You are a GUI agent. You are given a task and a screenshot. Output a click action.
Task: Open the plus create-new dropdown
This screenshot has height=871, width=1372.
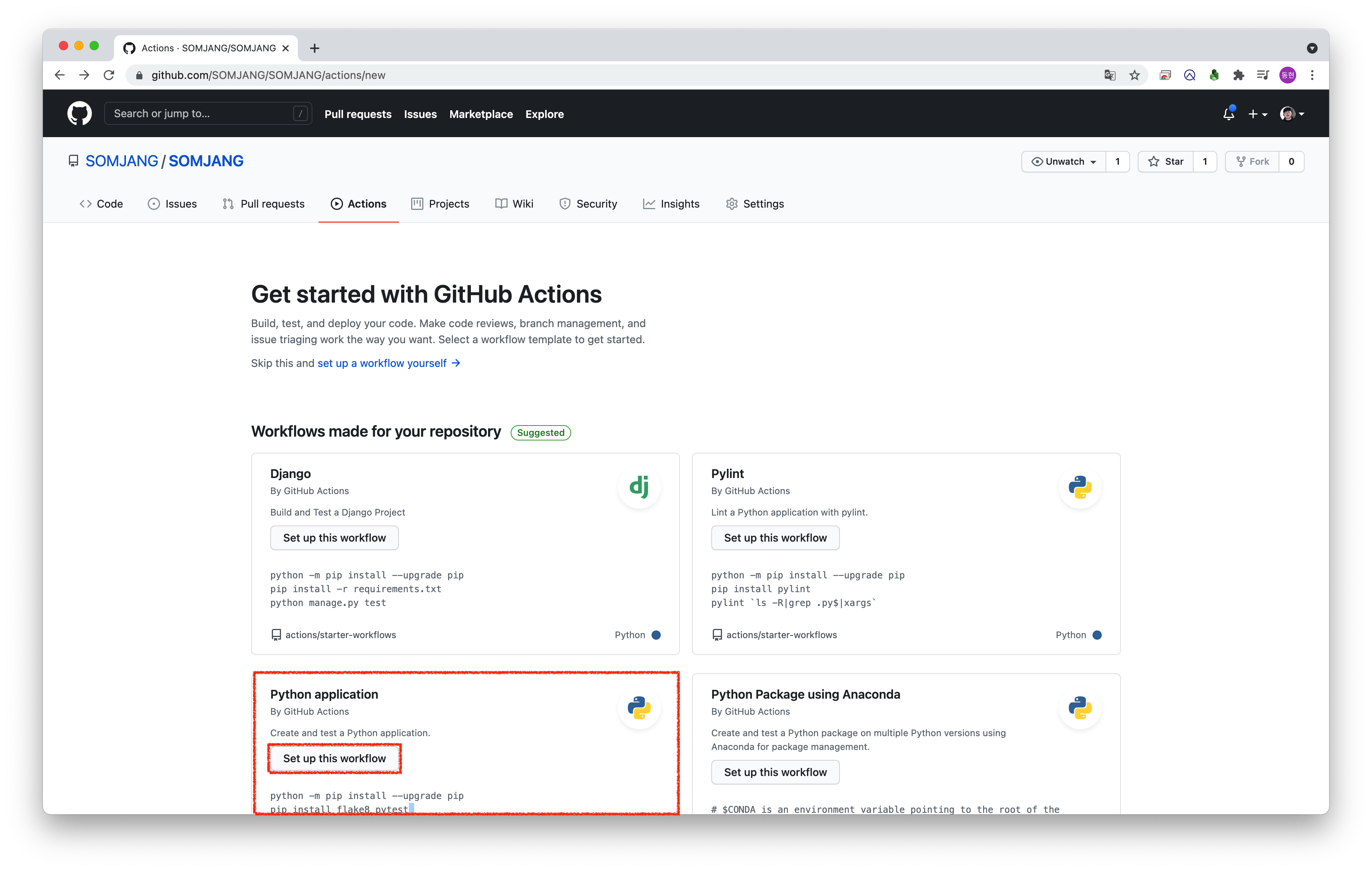[1258, 114]
